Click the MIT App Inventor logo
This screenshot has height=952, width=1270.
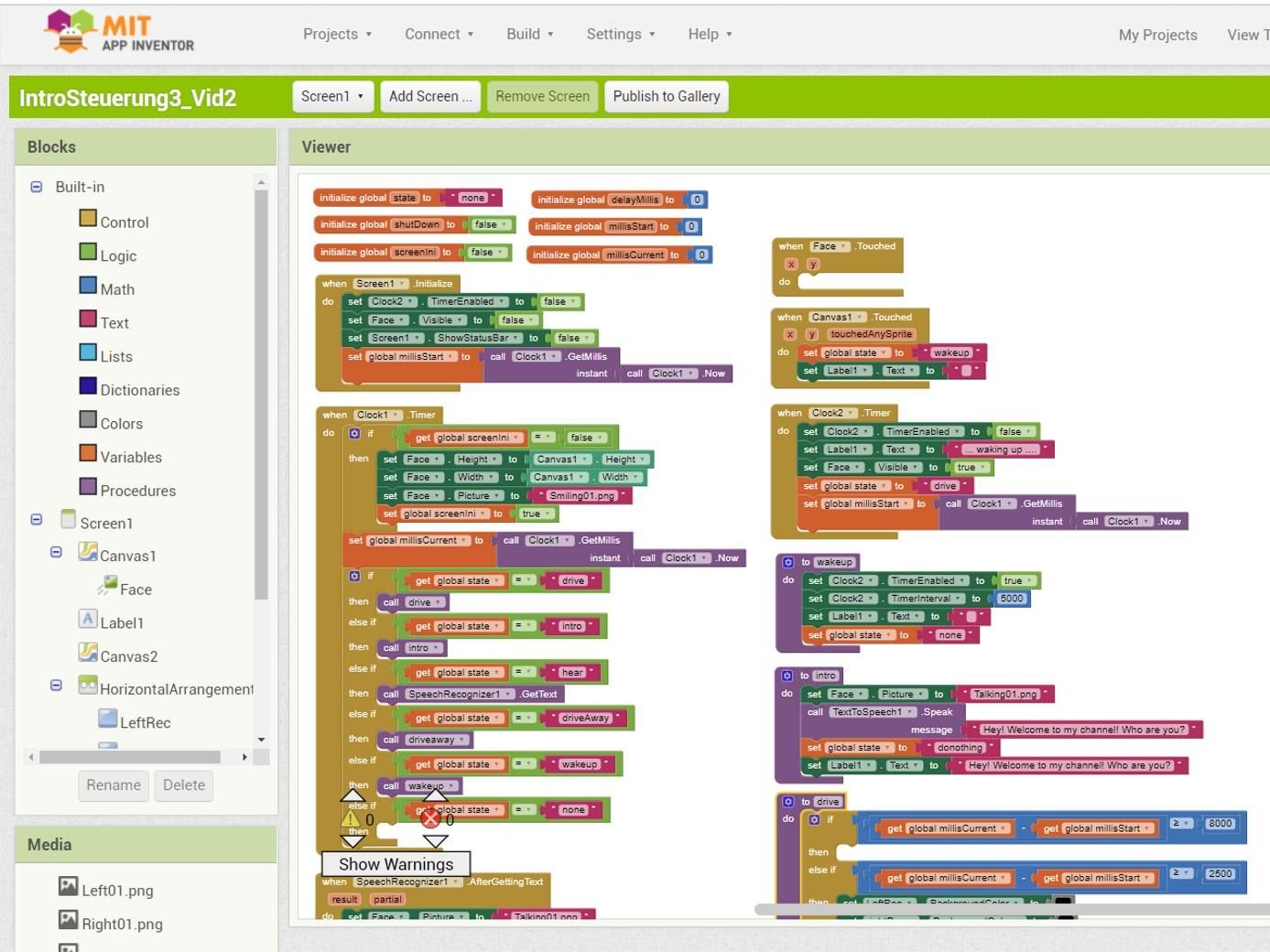119,33
